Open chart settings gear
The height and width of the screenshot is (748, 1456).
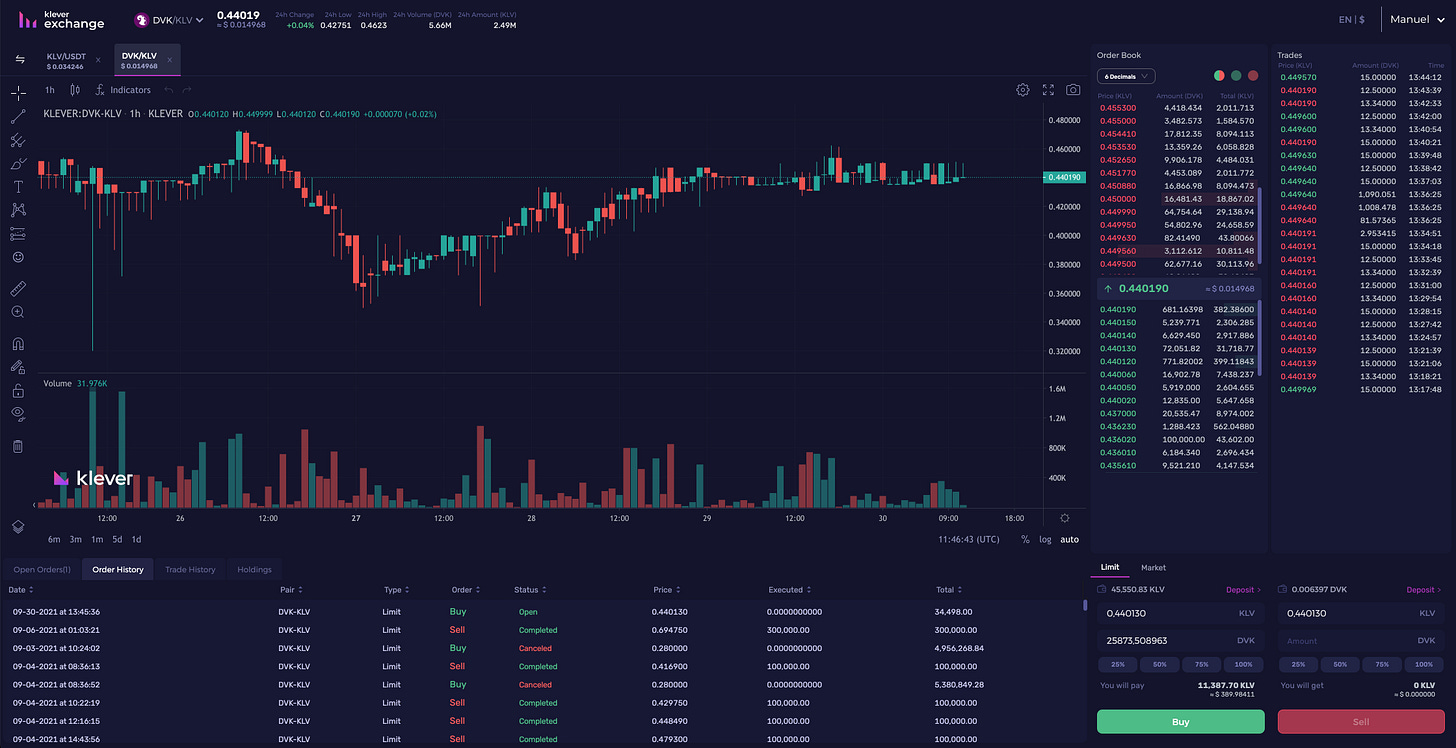(x=1023, y=90)
